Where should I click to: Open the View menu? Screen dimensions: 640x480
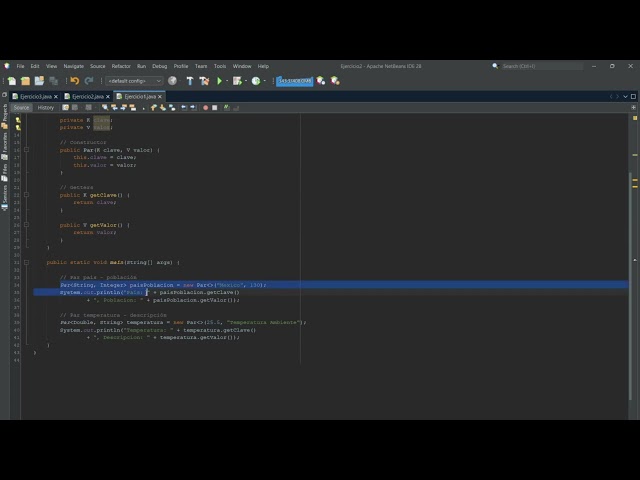click(51, 66)
